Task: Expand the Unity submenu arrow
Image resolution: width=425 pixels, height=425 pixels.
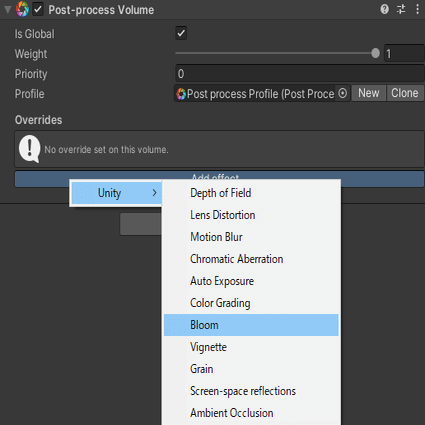Action: (x=154, y=193)
